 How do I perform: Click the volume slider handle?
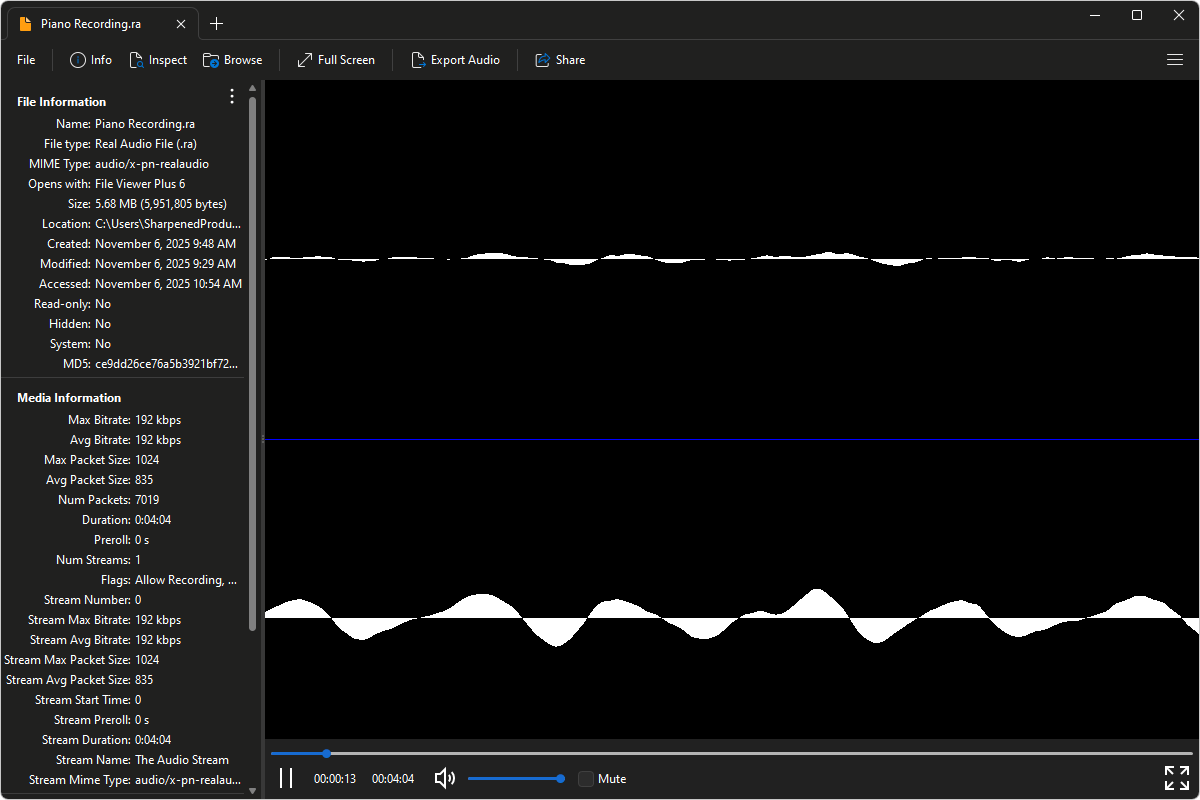coord(561,778)
